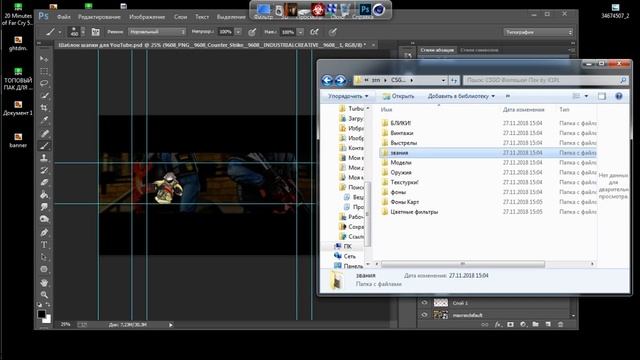Open Добавить в библиотеку dropdown
640x360 pixels.
click(x=461, y=96)
